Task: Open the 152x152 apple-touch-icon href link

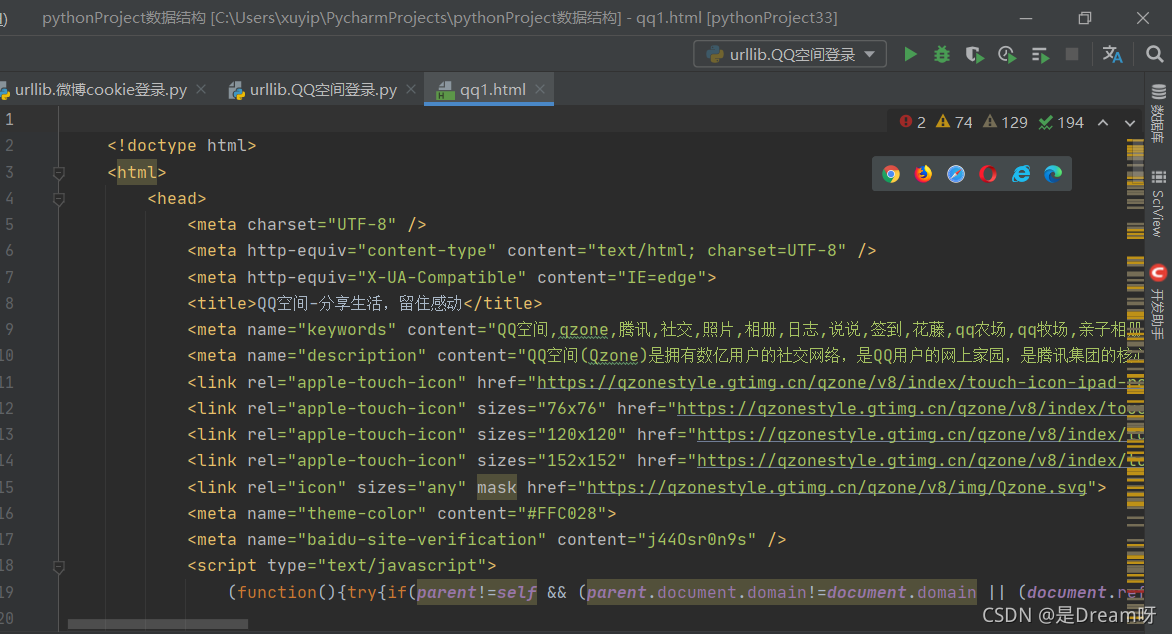Action: (920, 461)
